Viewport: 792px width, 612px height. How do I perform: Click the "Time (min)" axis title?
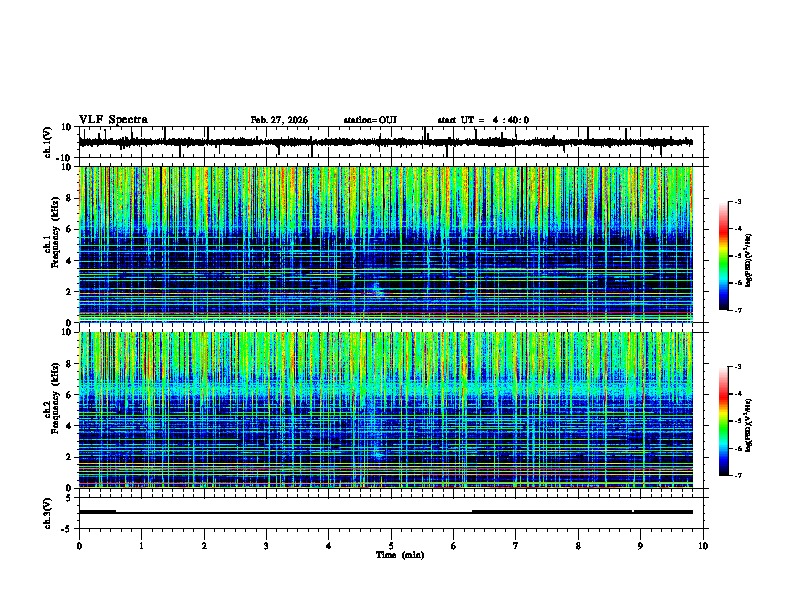coord(400,555)
